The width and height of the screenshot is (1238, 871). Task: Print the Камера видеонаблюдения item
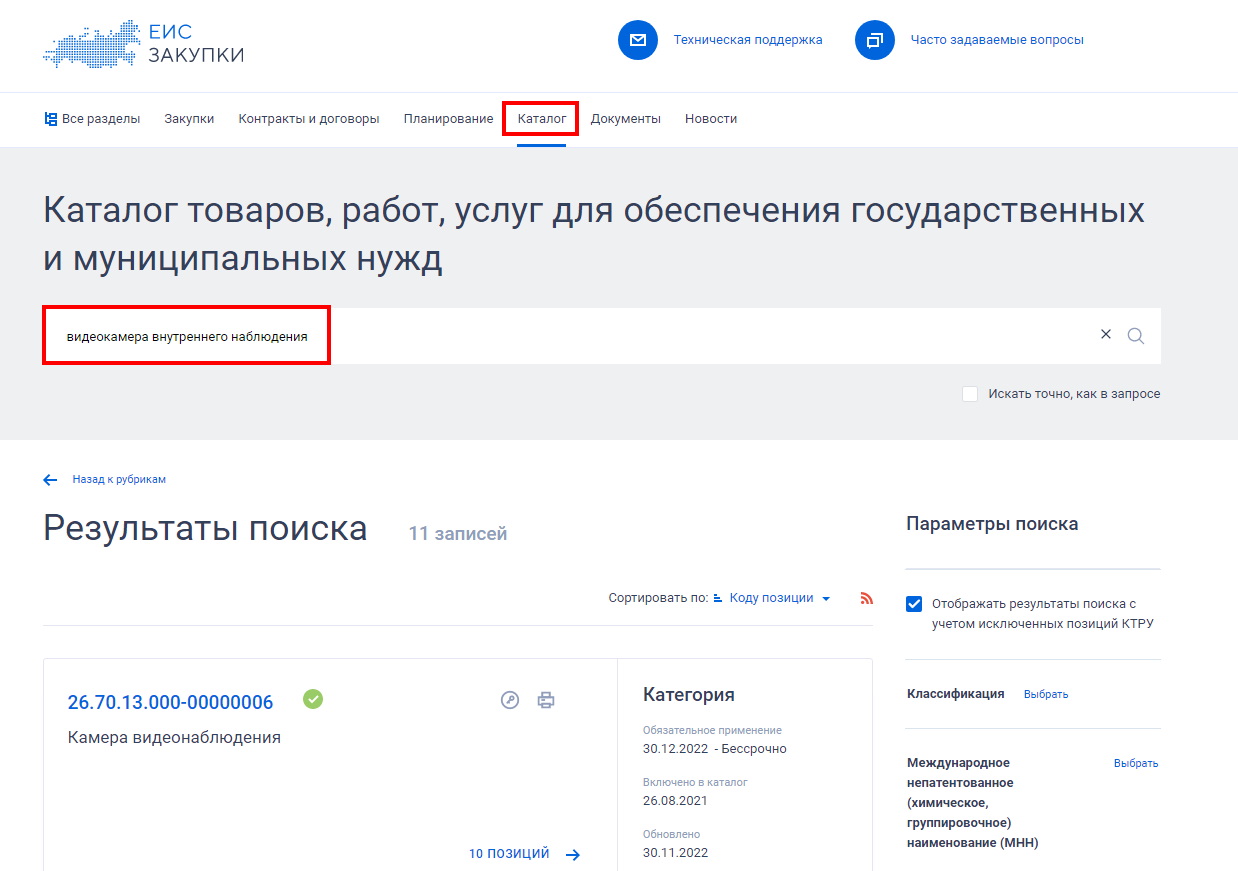[x=546, y=701]
